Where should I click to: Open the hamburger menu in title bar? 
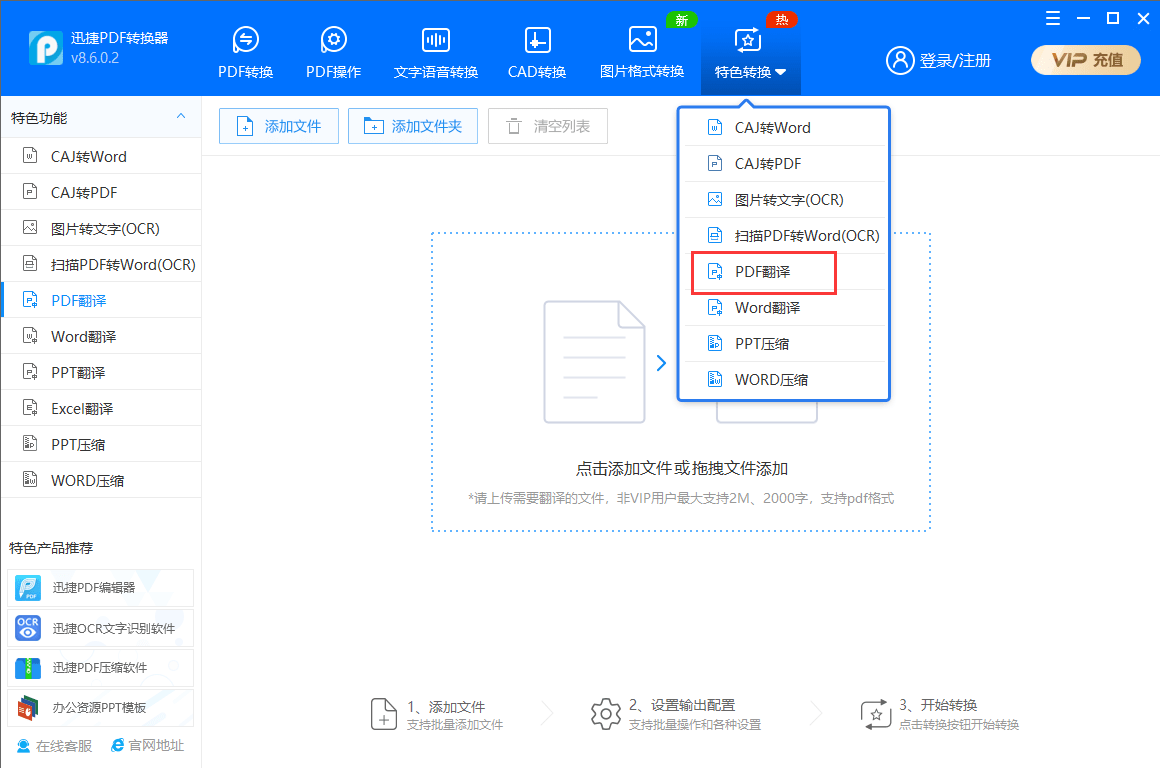tap(1053, 18)
